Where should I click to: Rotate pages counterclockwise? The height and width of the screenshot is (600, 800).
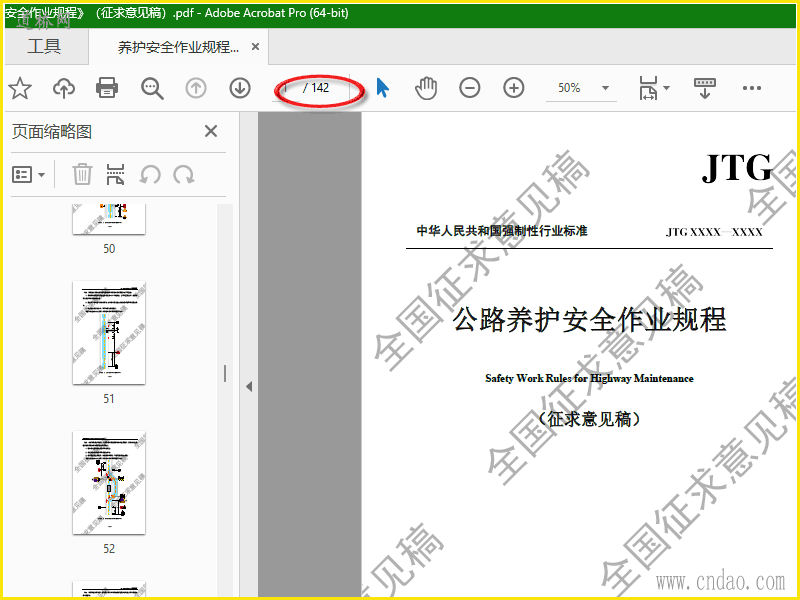(x=150, y=175)
